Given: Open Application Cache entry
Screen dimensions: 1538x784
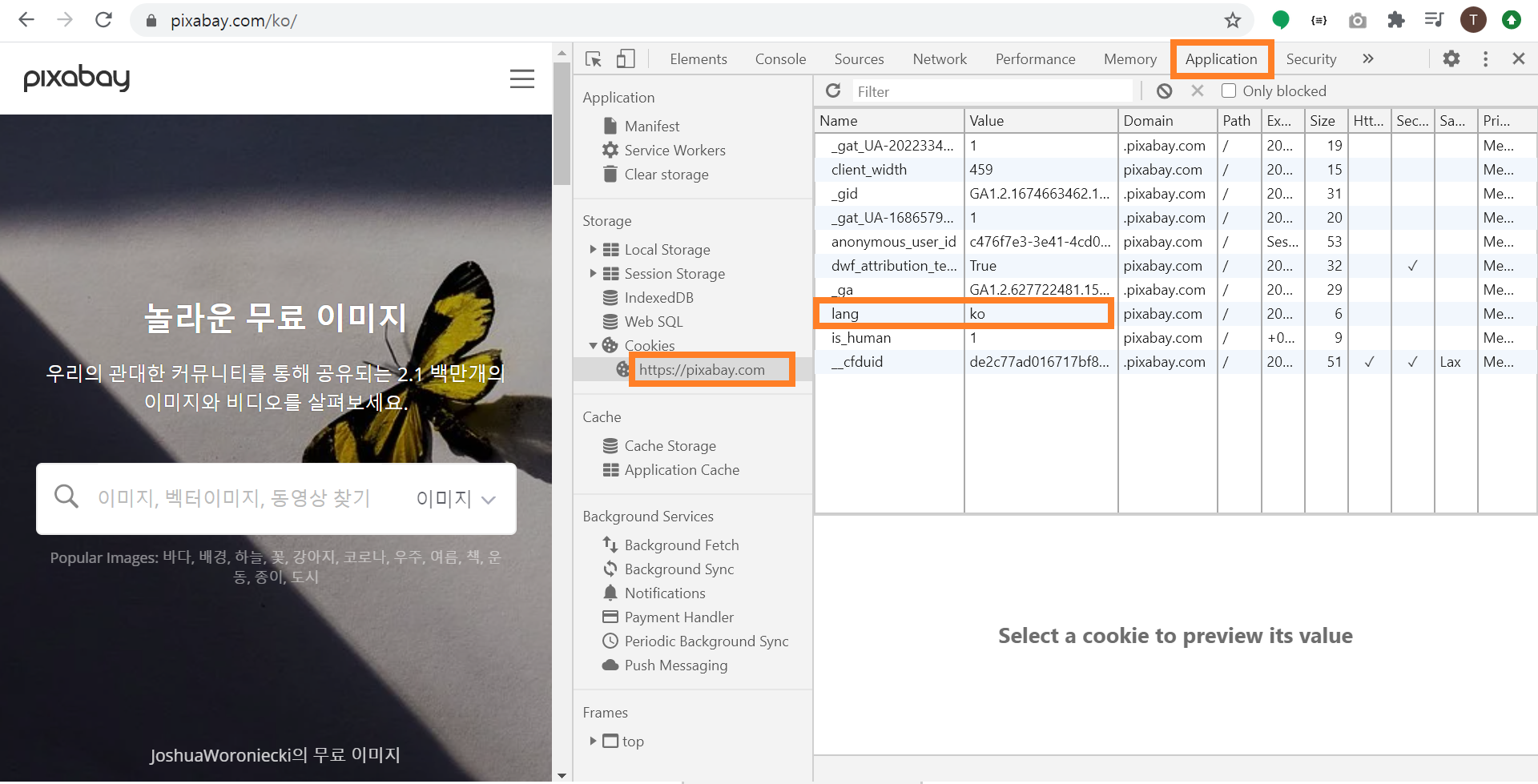Looking at the screenshot, I should point(681,469).
